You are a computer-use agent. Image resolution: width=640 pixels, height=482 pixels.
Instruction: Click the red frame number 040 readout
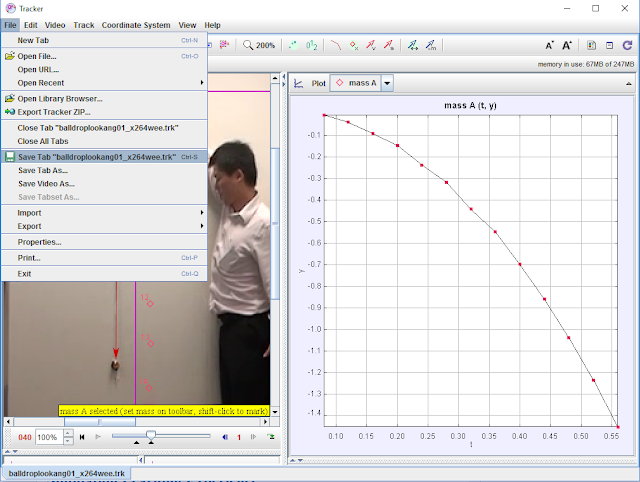25,438
